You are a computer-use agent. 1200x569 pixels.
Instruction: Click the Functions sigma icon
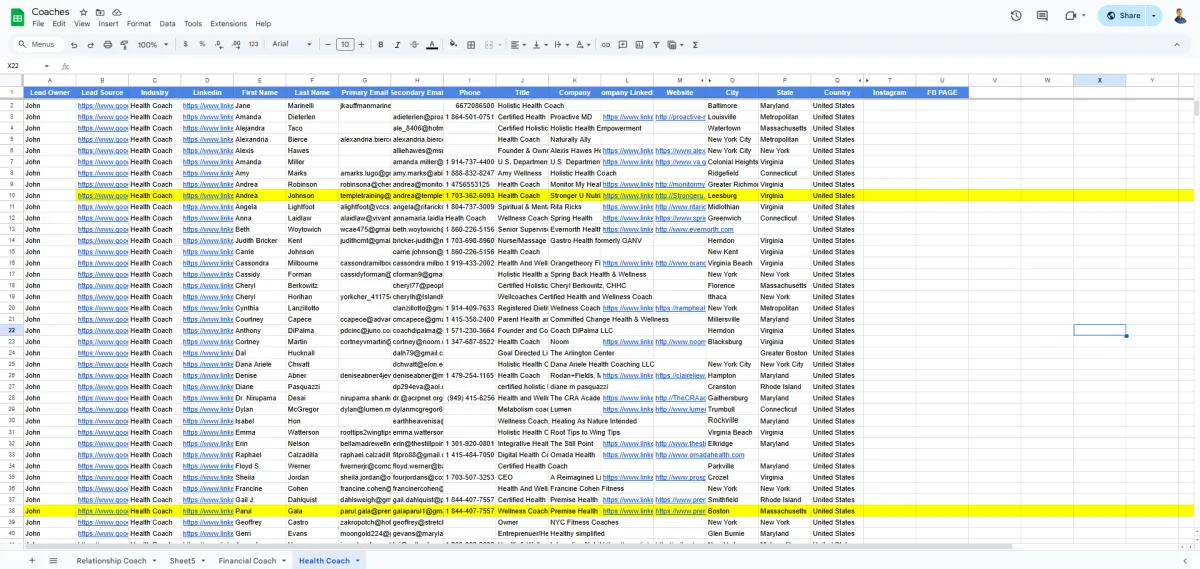(695, 45)
